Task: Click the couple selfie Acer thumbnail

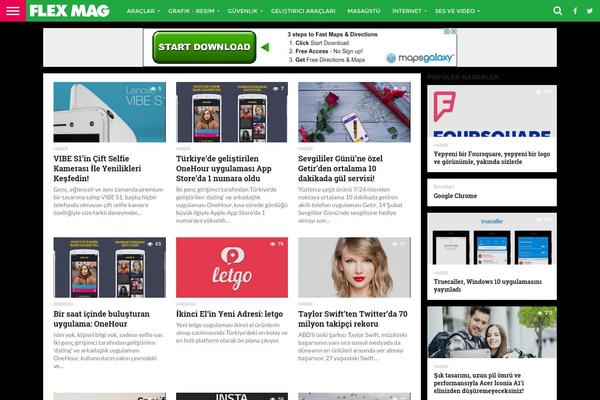Action: tap(492, 332)
